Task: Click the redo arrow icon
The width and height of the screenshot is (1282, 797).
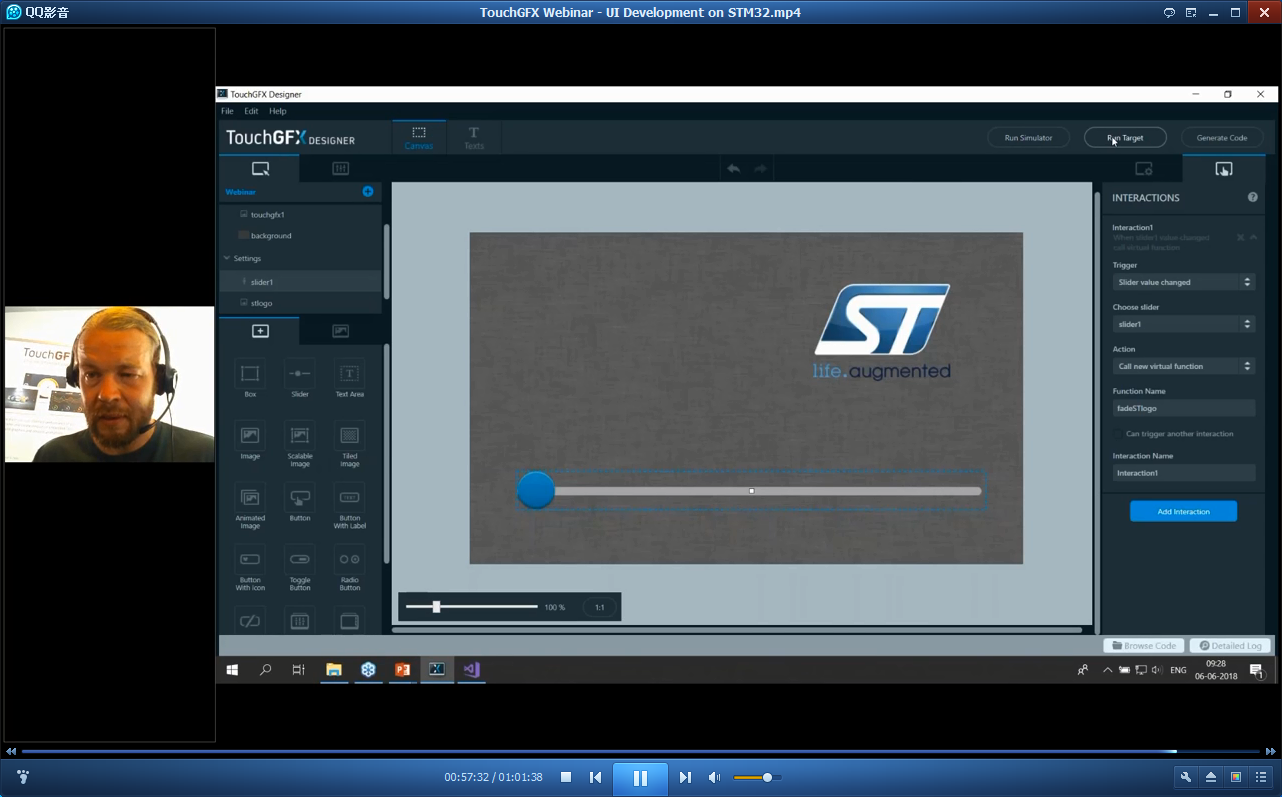Action: (761, 169)
